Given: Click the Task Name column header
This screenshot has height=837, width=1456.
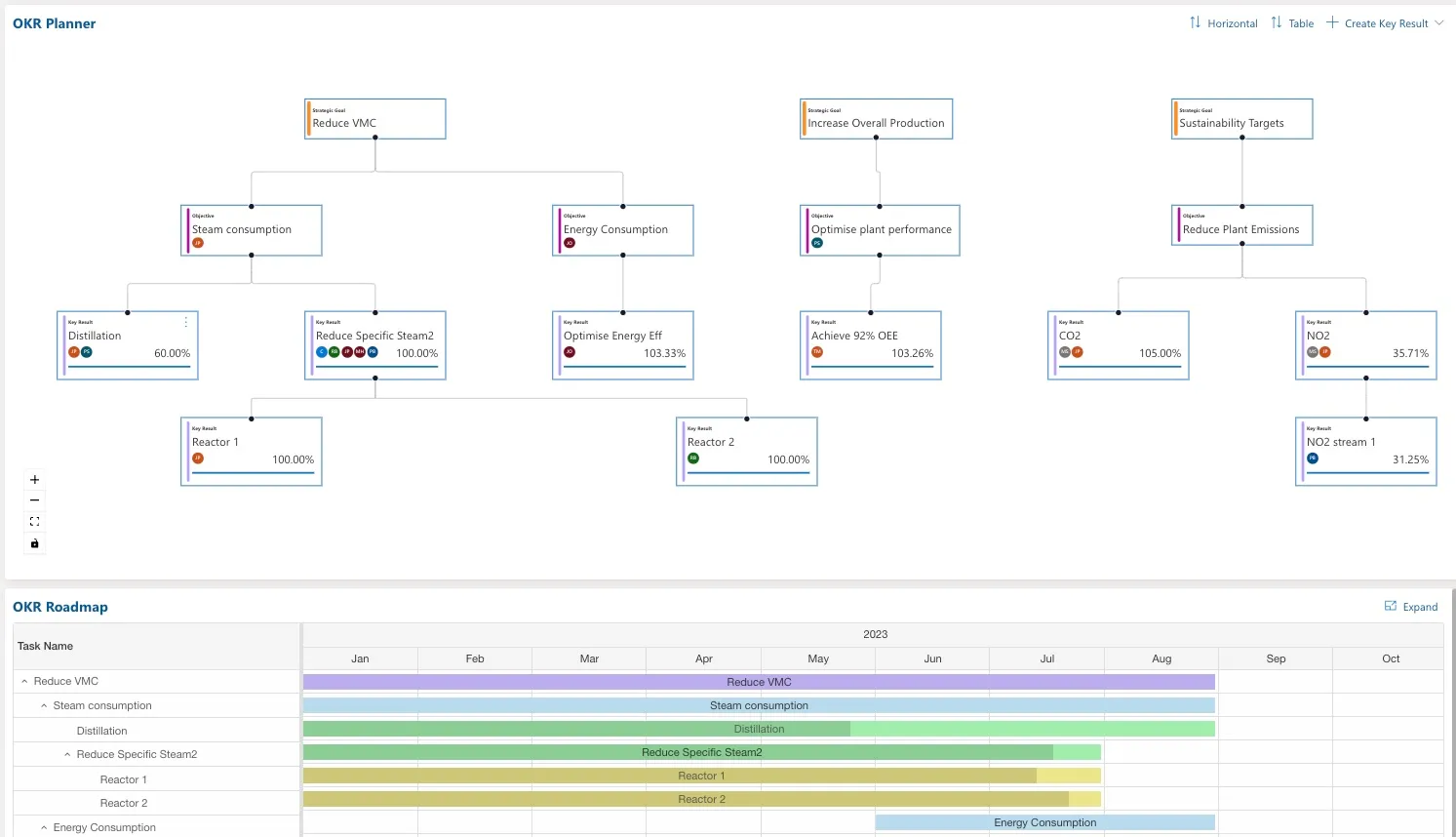Looking at the screenshot, I should [156, 646].
